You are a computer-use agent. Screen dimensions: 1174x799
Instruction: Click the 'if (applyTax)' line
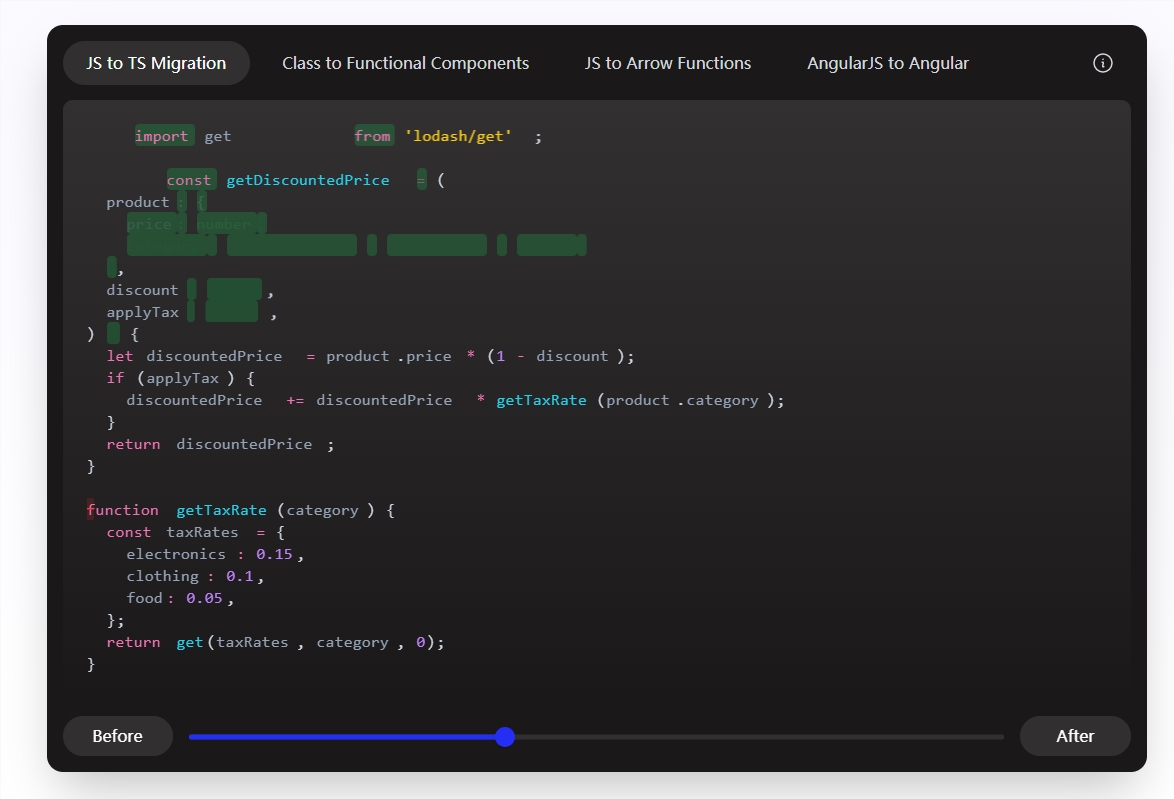(180, 378)
